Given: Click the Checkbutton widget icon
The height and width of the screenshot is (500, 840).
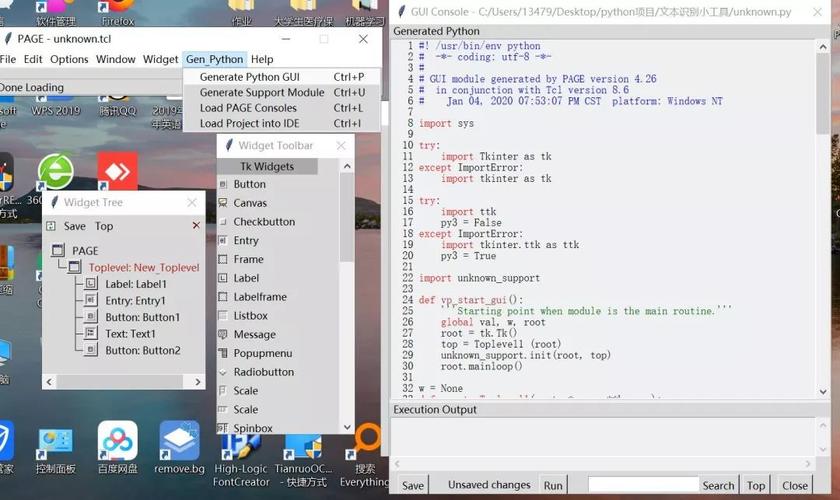Looking at the screenshot, I should (x=223, y=222).
